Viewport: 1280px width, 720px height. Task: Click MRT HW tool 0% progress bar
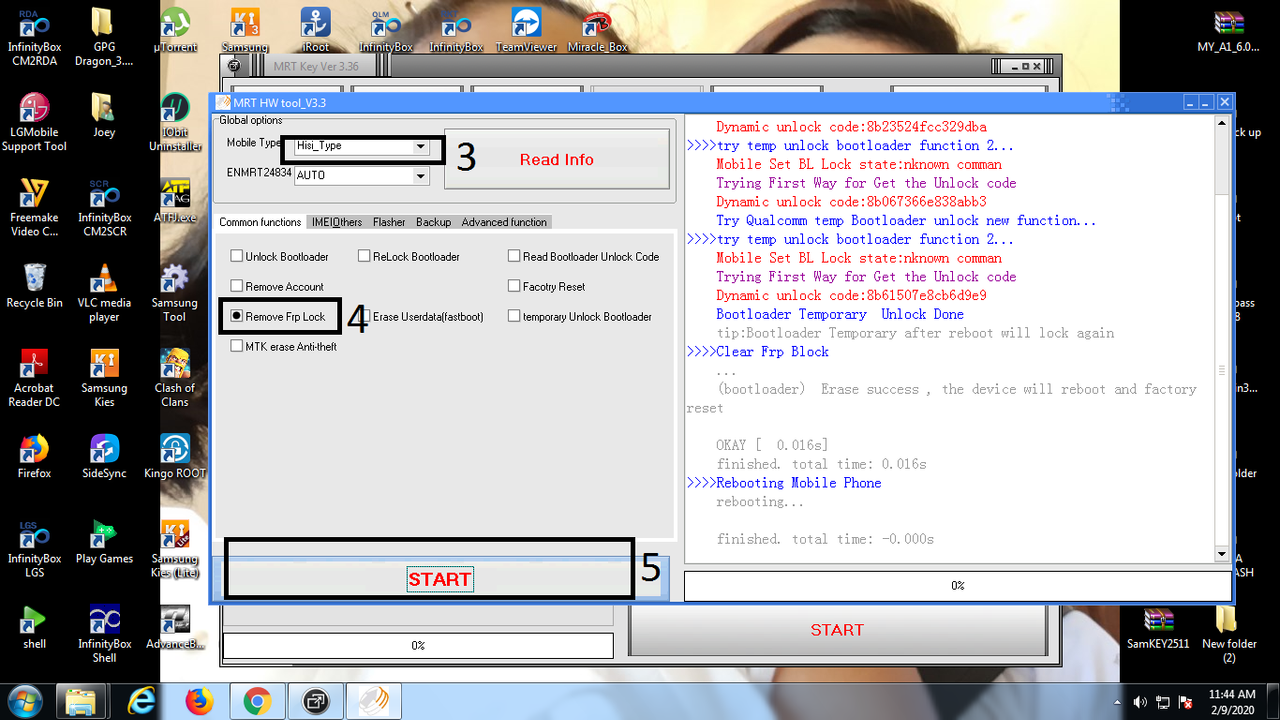click(x=957, y=585)
